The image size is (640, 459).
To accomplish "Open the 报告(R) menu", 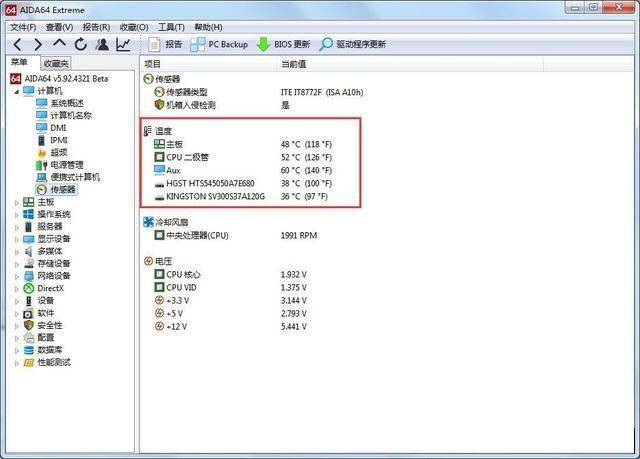I will coord(96,27).
